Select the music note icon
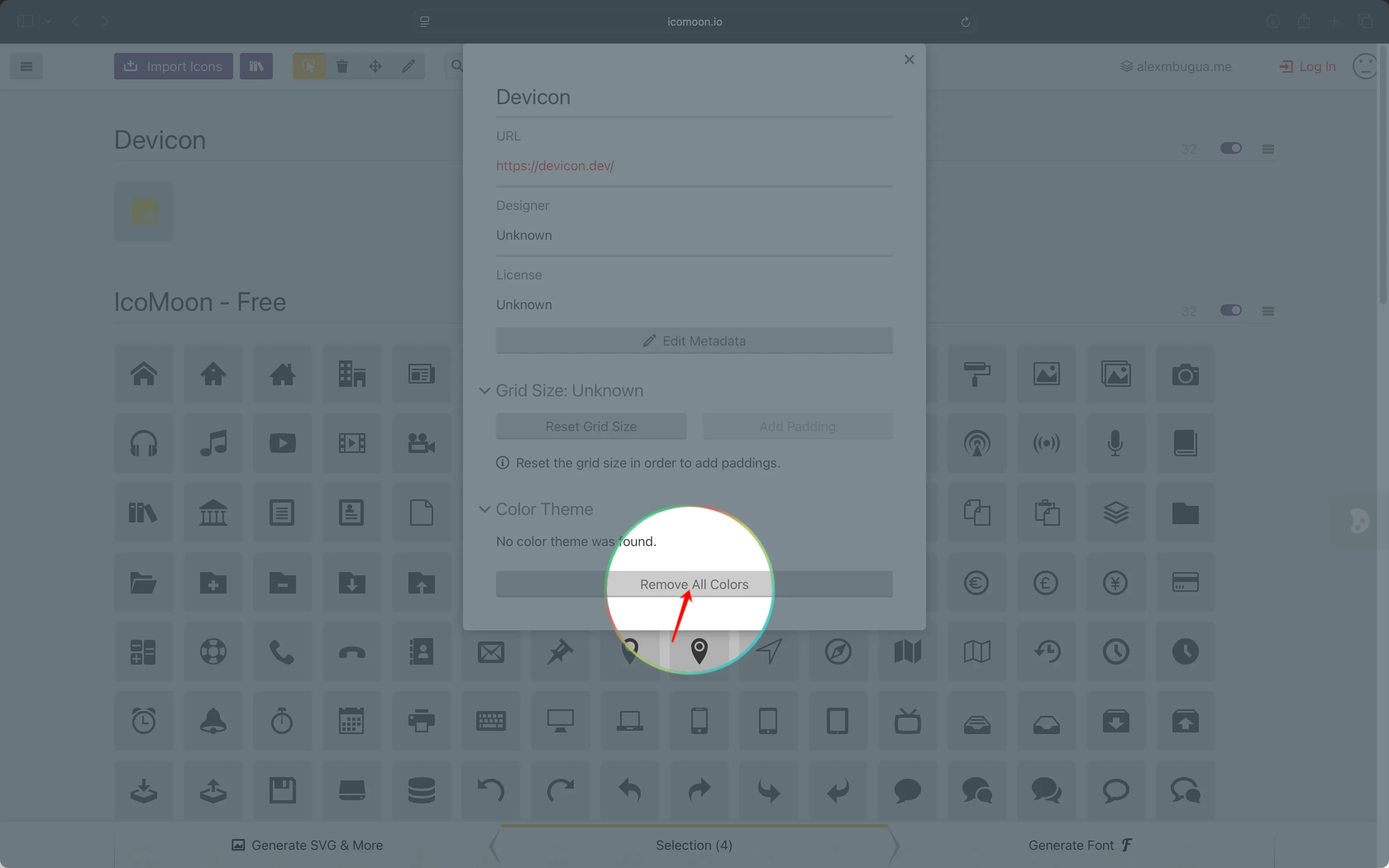This screenshot has width=1389, height=868. [213, 443]
